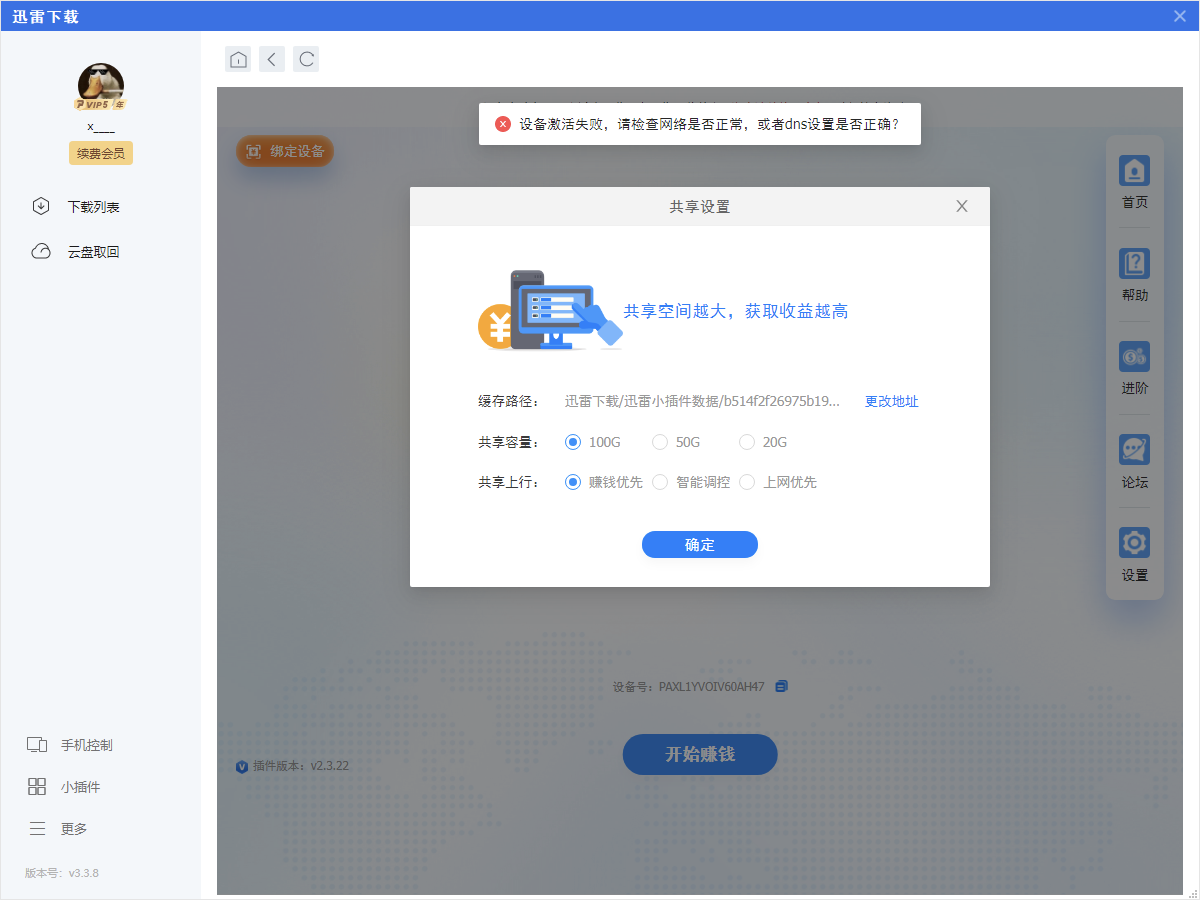1200x900 pixels.
Task: Open 手机控制 in the sidebar
Action: point(87,745)
